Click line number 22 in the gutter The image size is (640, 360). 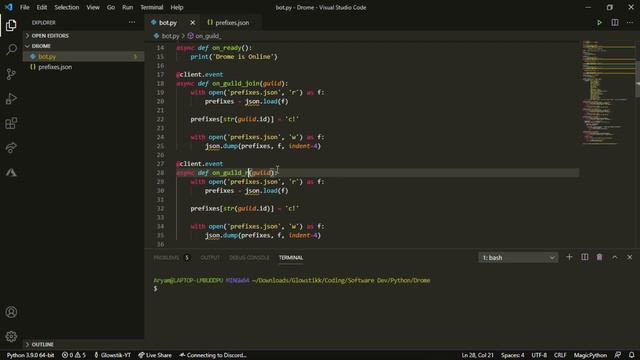[160, 119]
